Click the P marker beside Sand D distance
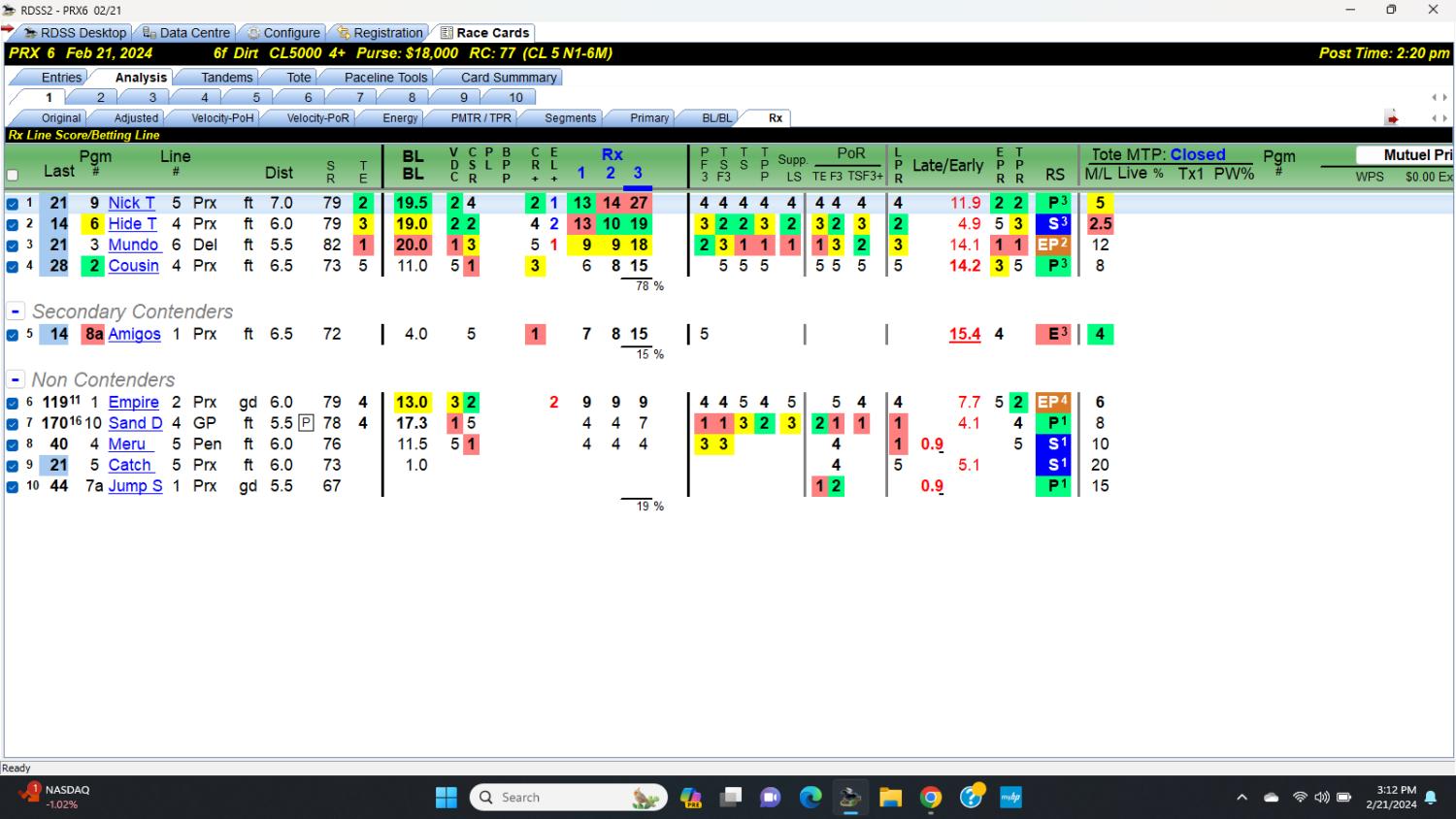The image size is (1456, 819). point(306,423)
